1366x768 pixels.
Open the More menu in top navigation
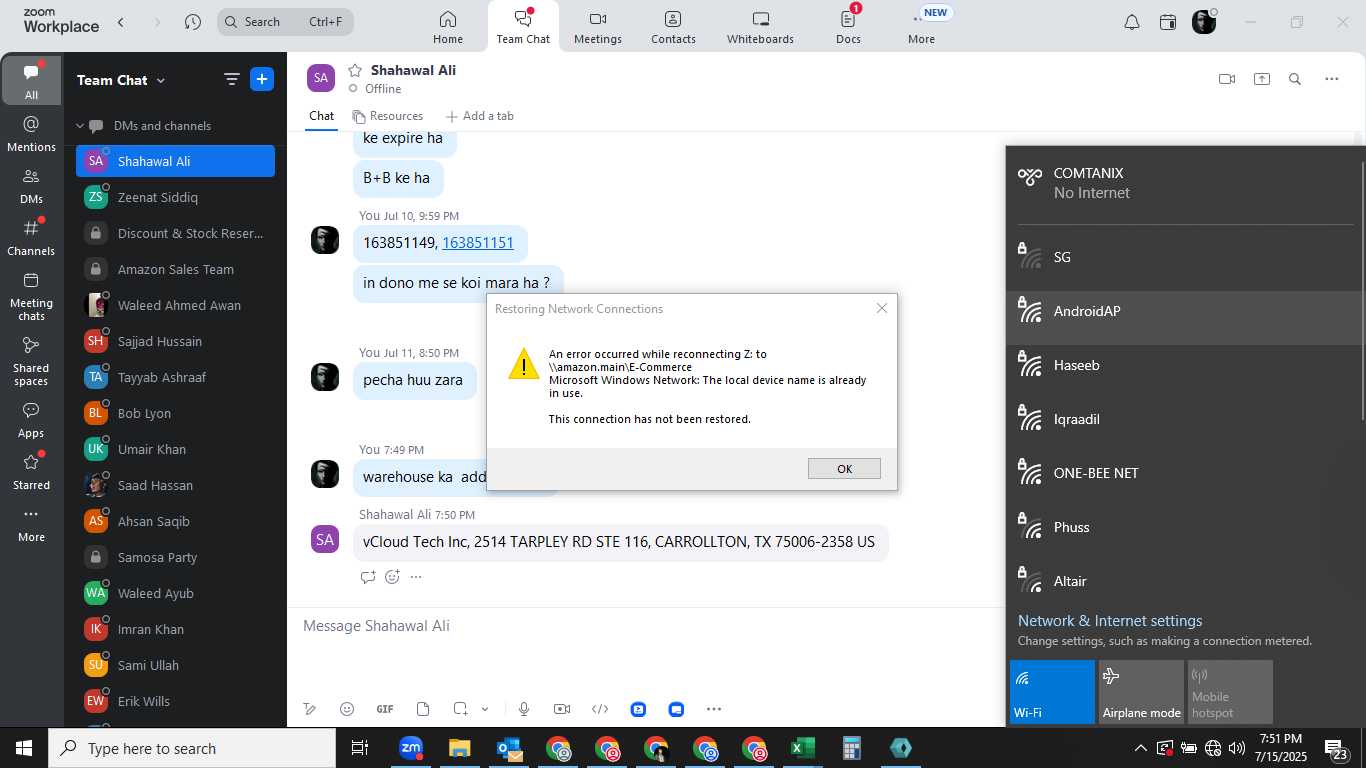(x=921, y=27)
